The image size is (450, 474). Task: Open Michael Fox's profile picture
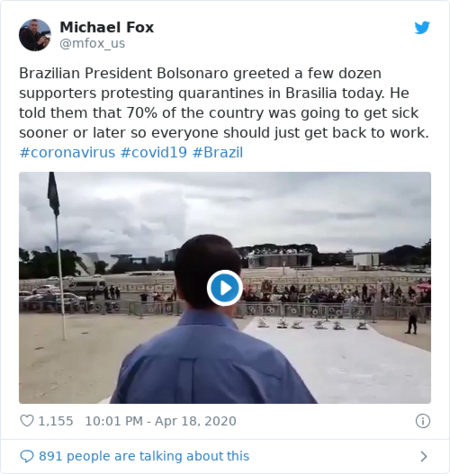coord(35,35)
